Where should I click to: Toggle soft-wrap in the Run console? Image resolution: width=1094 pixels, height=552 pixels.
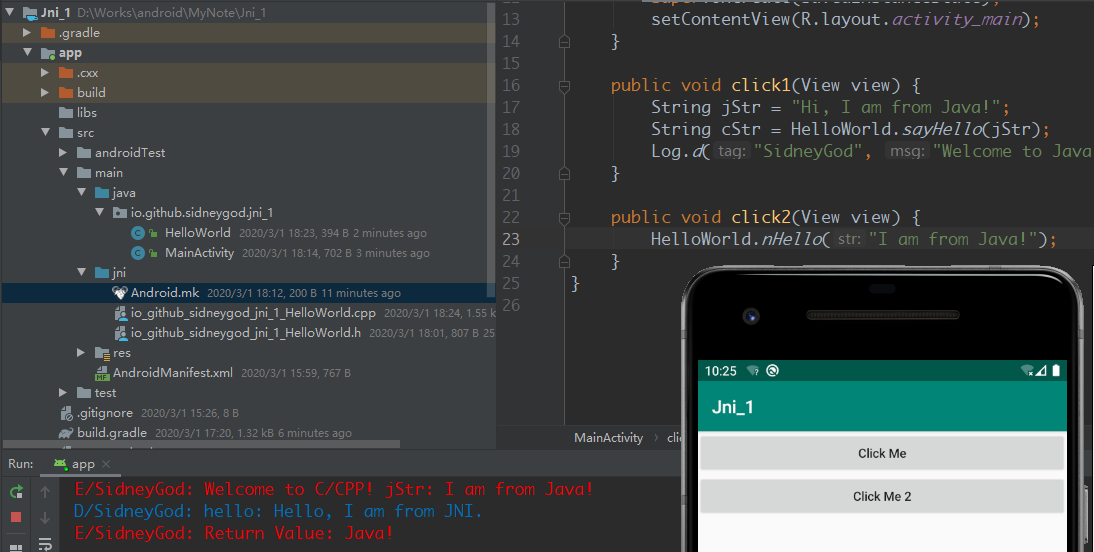pos(45,543)
